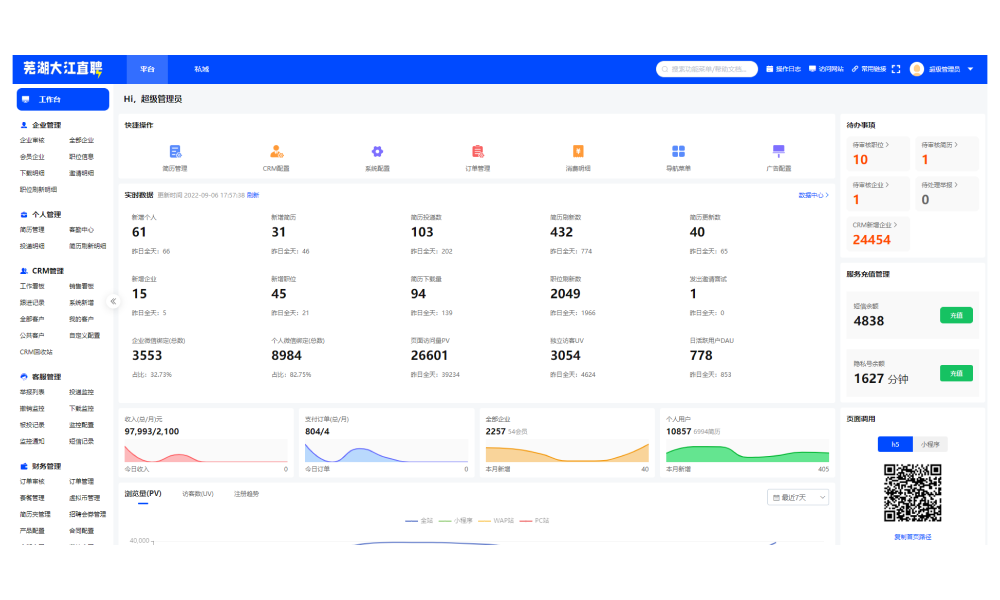The width and height of the screenshot is (1000, 600).
Task: Toggle fullscreen mode icon in header
Action: point(896,69)
